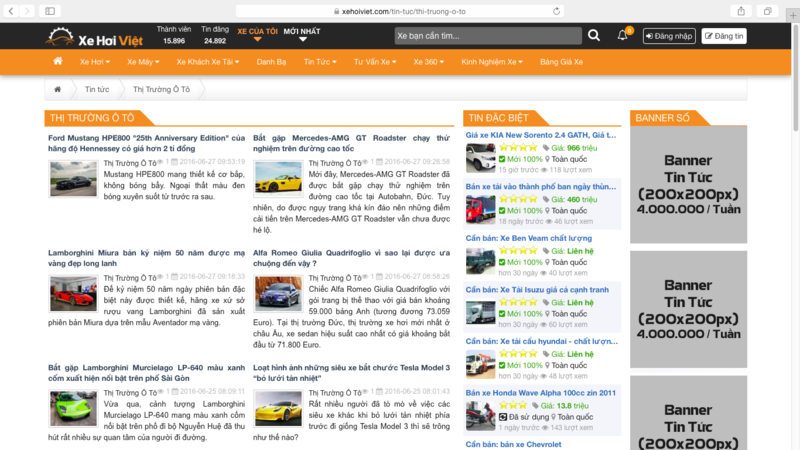Focus the Xe bạn cần tìm search field

[x=488, y=36]
